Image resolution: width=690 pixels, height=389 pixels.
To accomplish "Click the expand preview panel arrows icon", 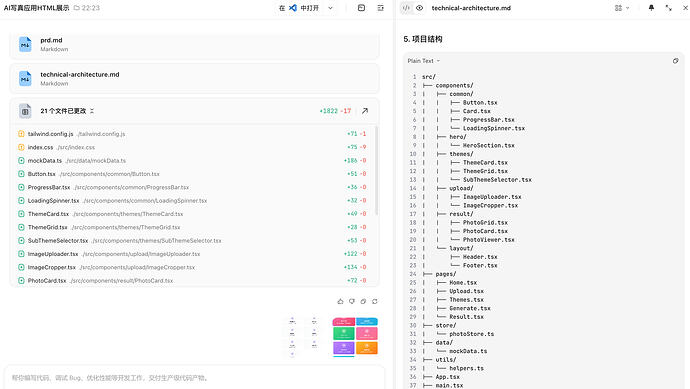I will (668, 8).
